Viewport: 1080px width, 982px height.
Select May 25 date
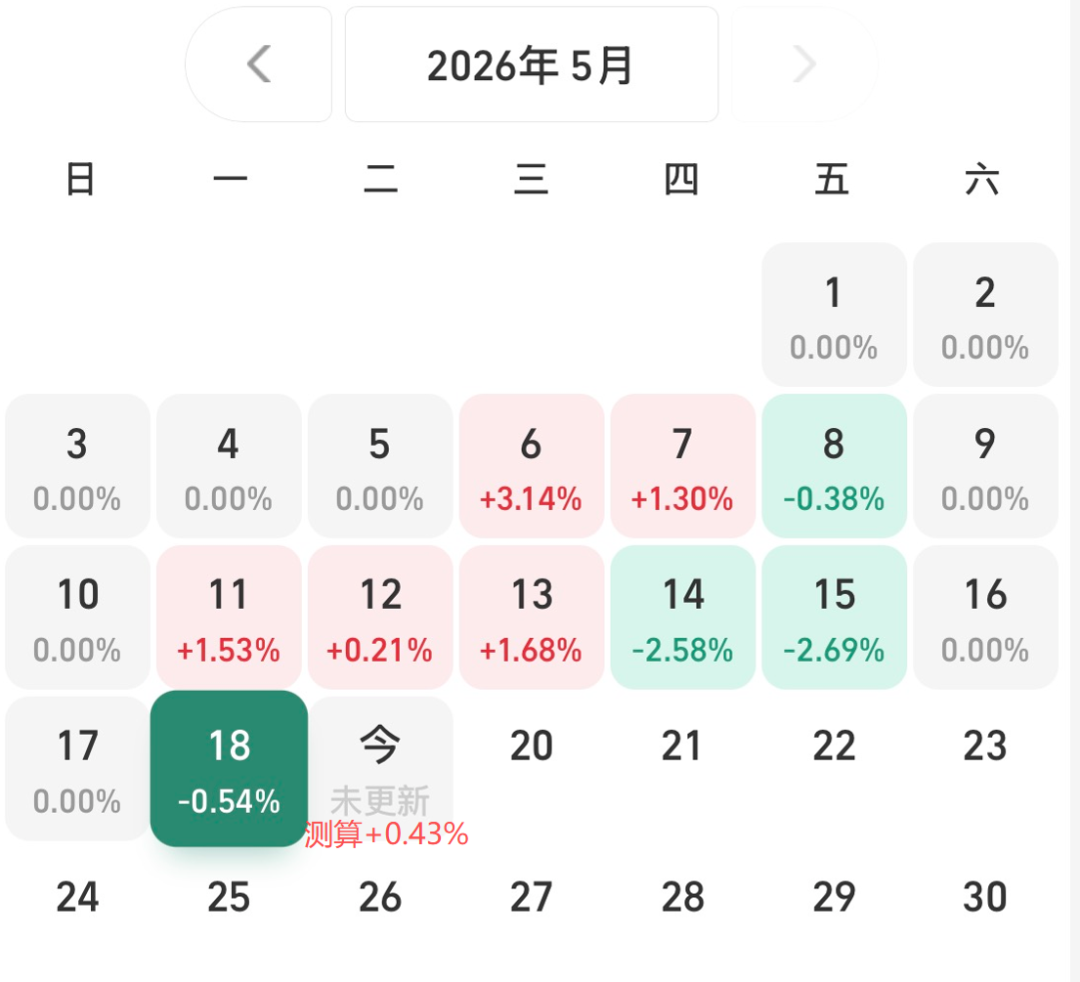[229, 897]
